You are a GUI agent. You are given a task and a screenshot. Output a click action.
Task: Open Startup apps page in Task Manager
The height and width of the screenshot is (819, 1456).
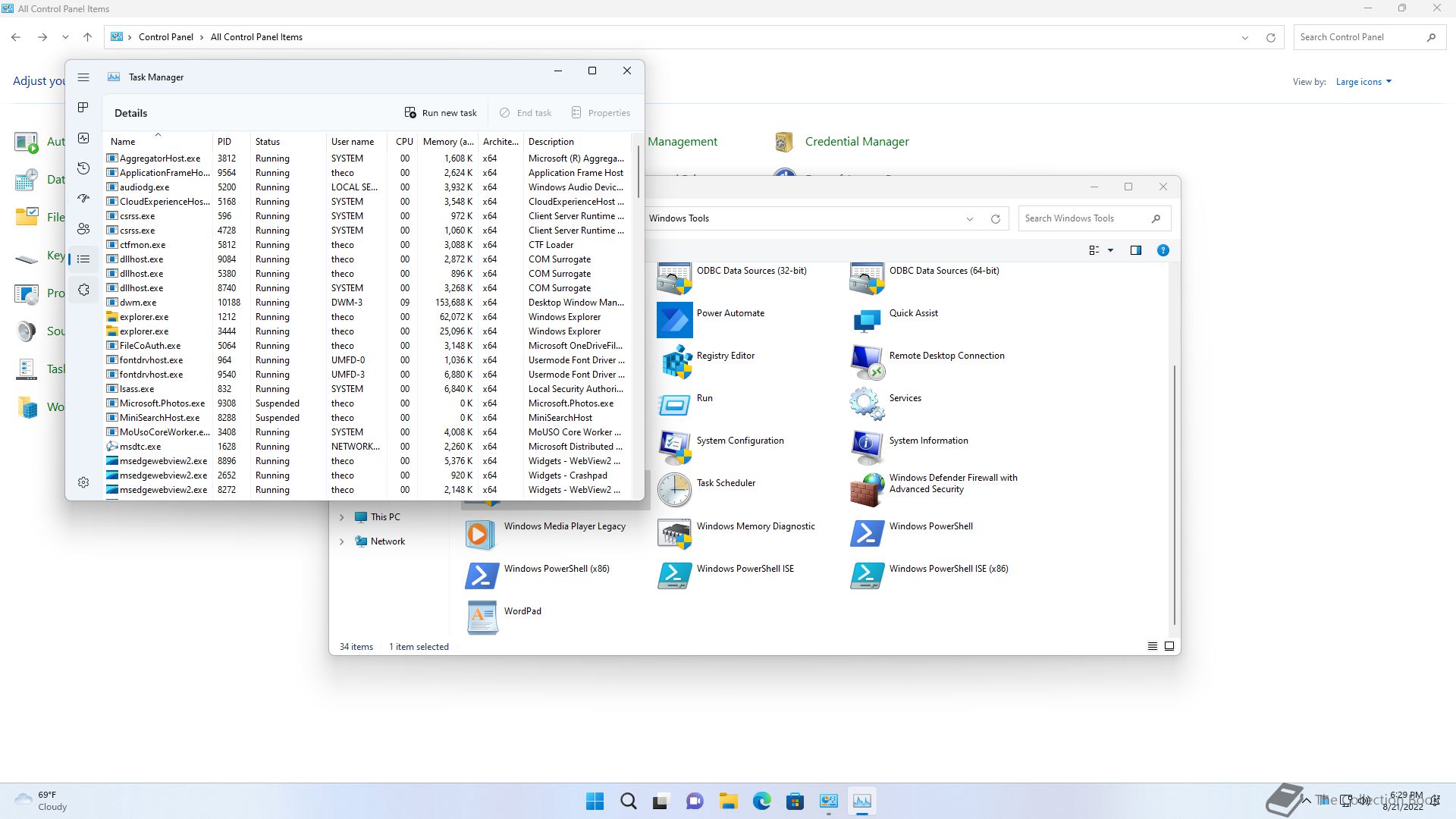[83, 199]
